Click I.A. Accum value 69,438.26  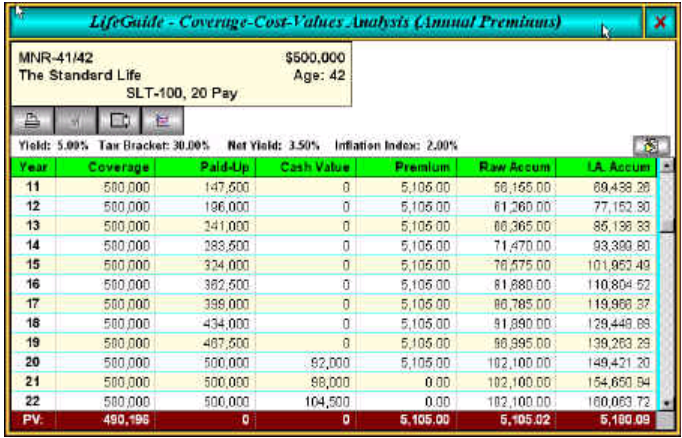(622, 187)
